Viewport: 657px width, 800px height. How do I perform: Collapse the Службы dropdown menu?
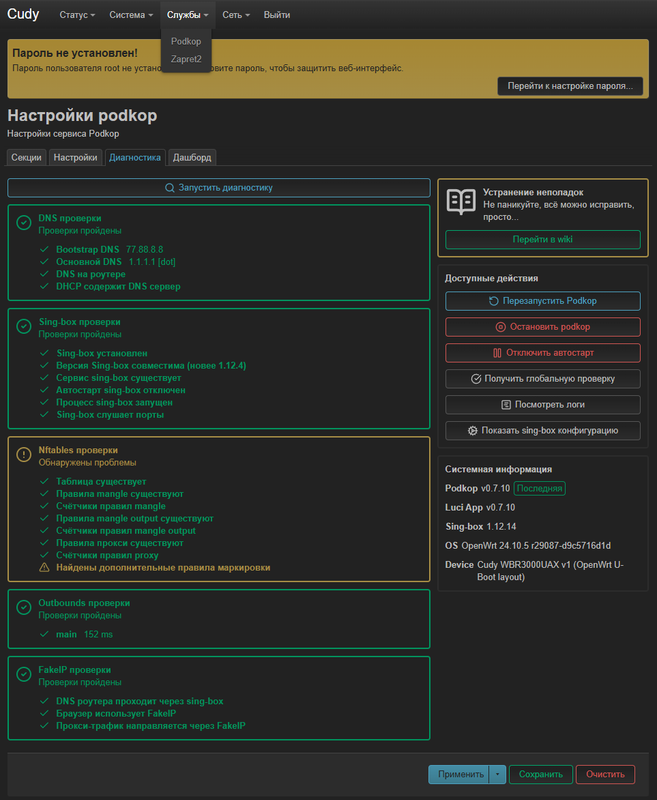[187, 15]
